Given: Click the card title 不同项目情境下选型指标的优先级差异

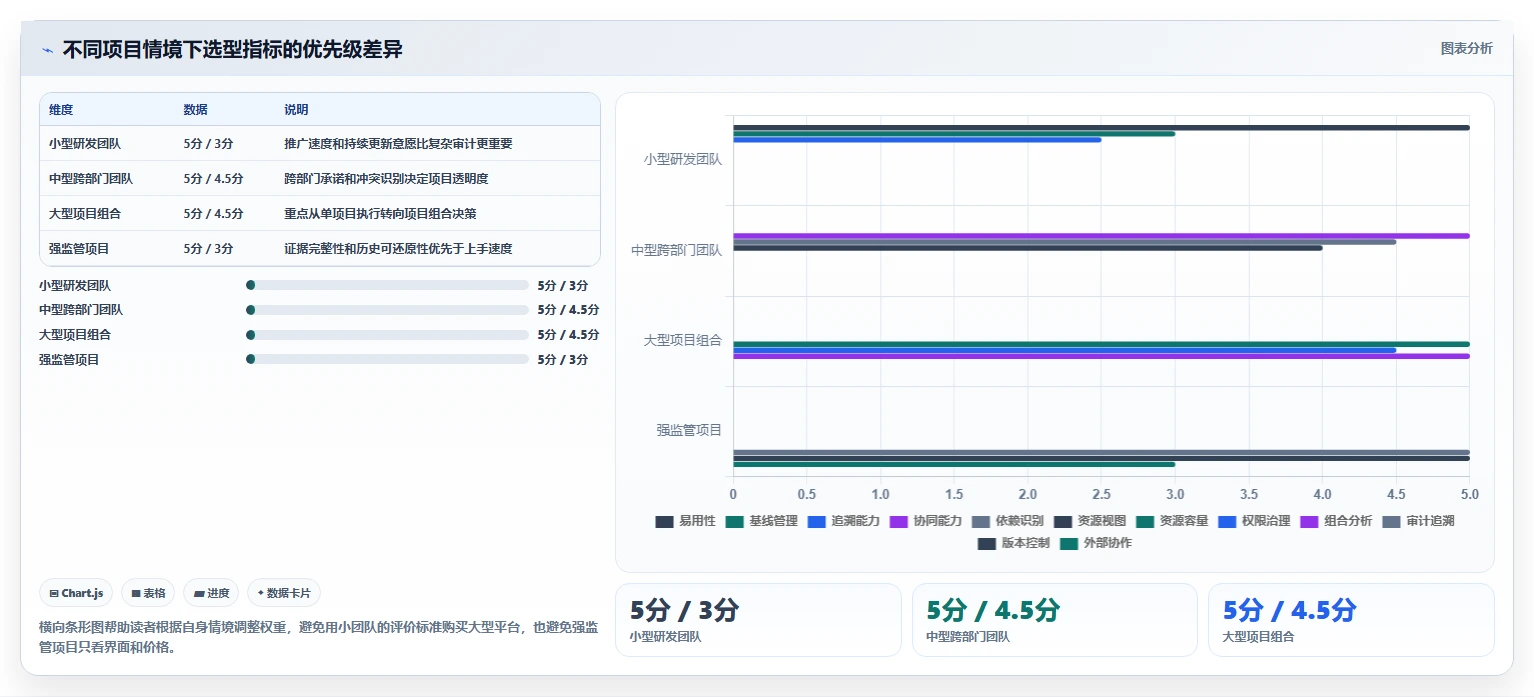Looking at the screenshot, I should 233,50.
